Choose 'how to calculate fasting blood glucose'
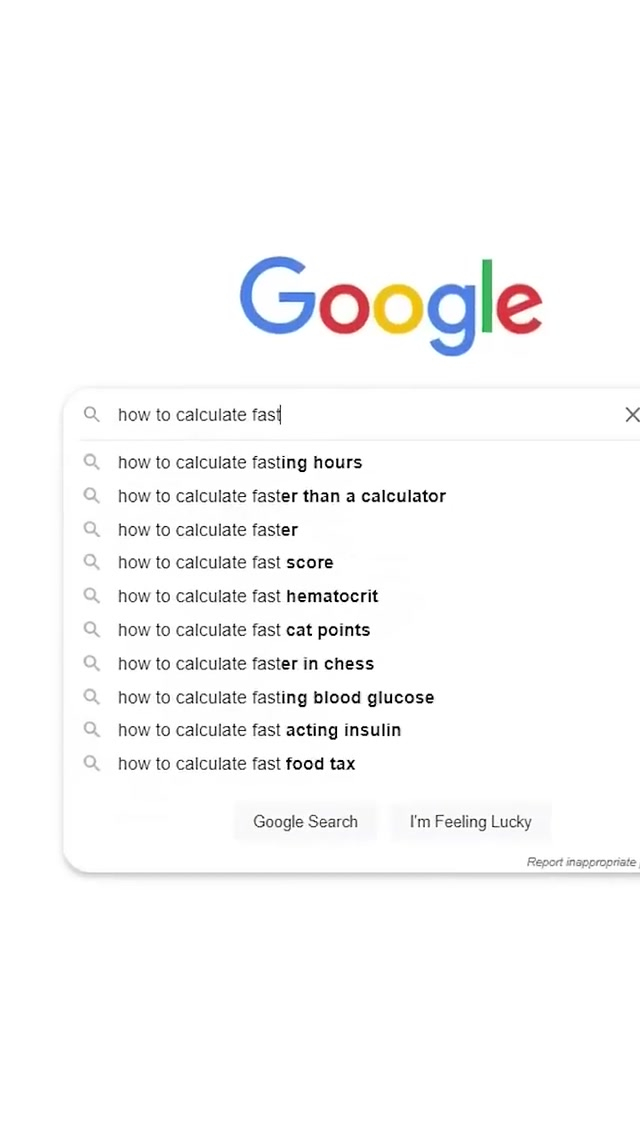This screenshot has height=1138, width=640. coord(276,697)
